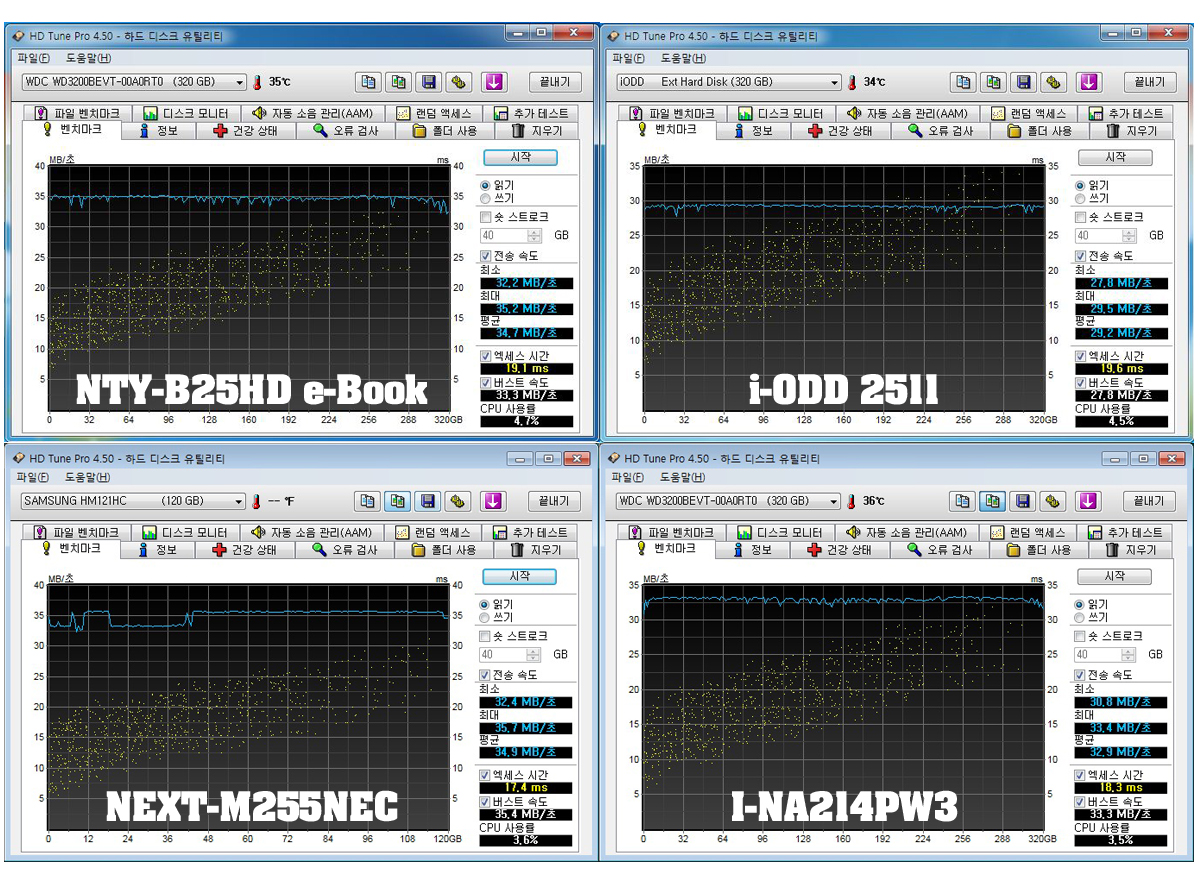Open options icon in SAMSUNG window
Screen dimensions: 1200x884
pyautogui.click(x=458, y=501)
